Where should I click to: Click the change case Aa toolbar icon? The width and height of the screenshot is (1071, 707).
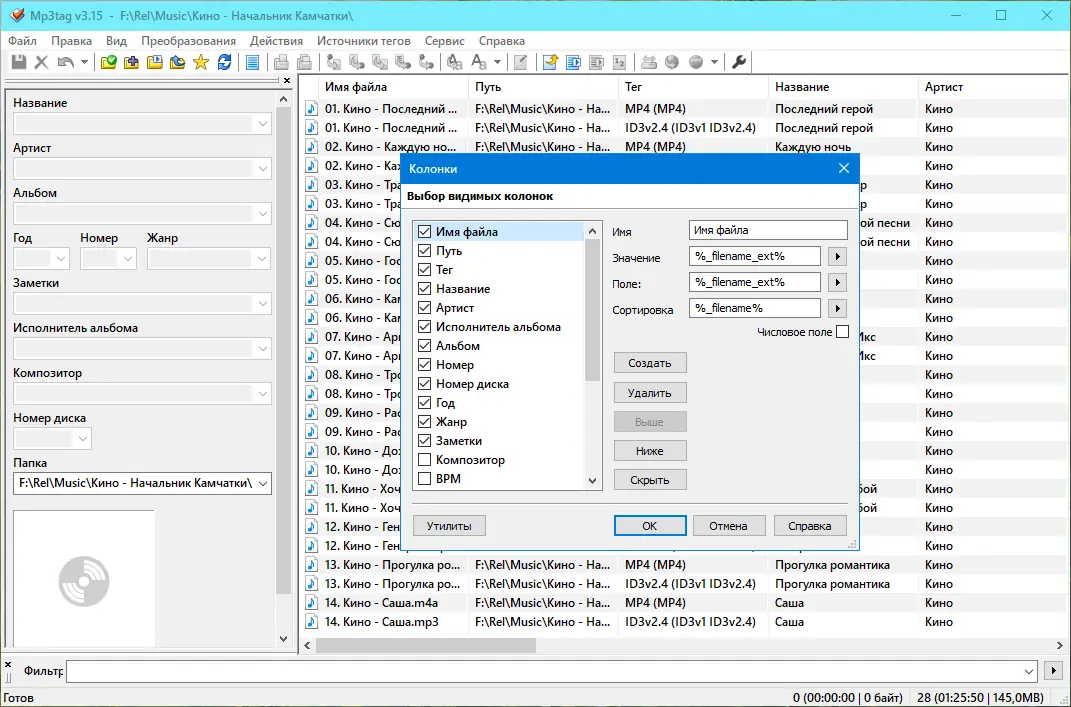[477, 62]
